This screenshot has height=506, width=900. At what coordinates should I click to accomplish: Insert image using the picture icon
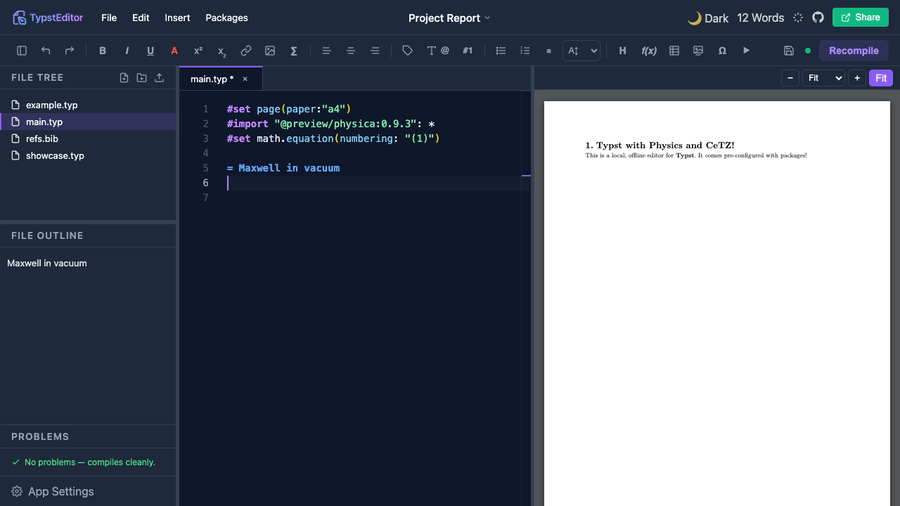pos(270,50)
